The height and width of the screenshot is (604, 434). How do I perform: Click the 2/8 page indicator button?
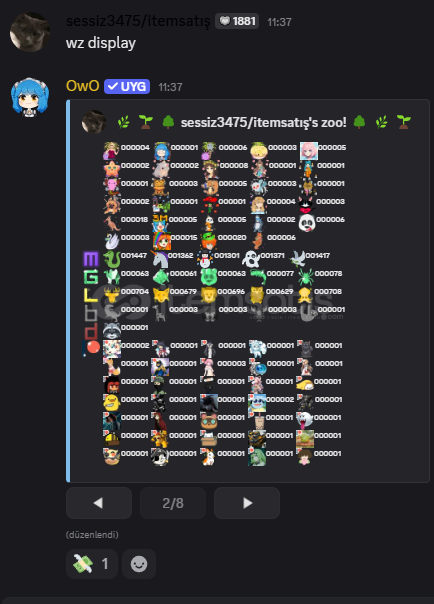173,503
